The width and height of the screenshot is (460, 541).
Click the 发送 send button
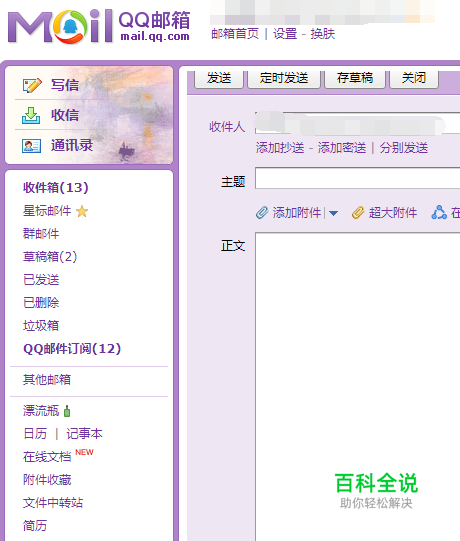(x=219, y=79)
